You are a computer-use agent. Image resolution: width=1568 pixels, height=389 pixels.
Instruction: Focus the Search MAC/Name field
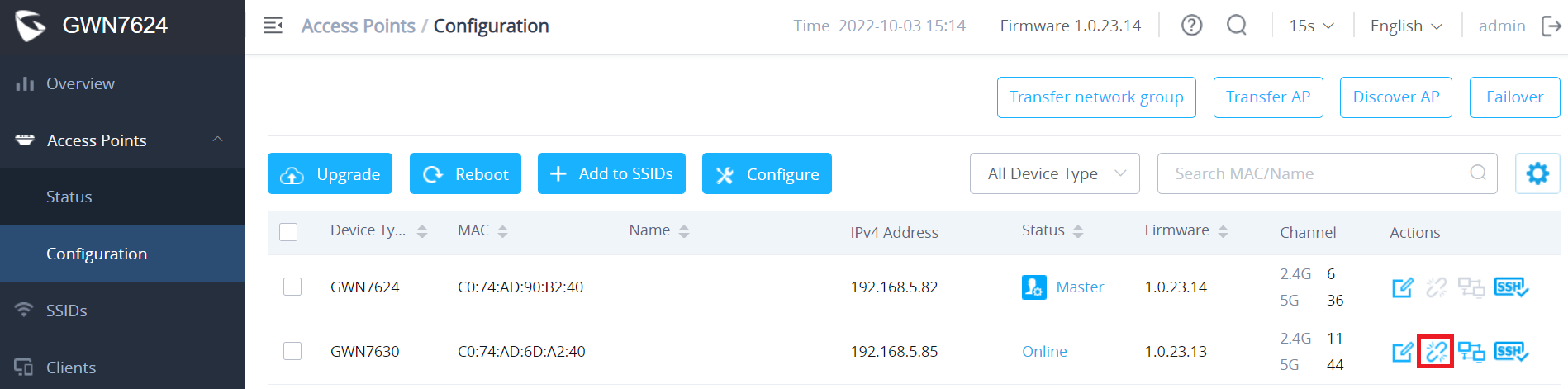click(x=1327, y=173)
